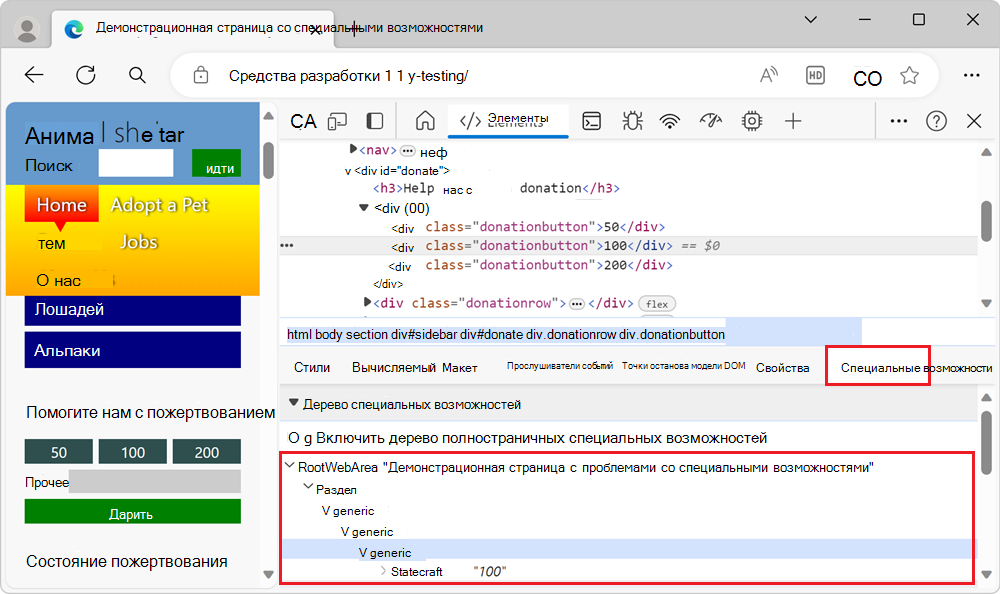This screenshot has height=594, width=1000.
Task: Open the Sources bug icon tool
Action: (633, 121)
